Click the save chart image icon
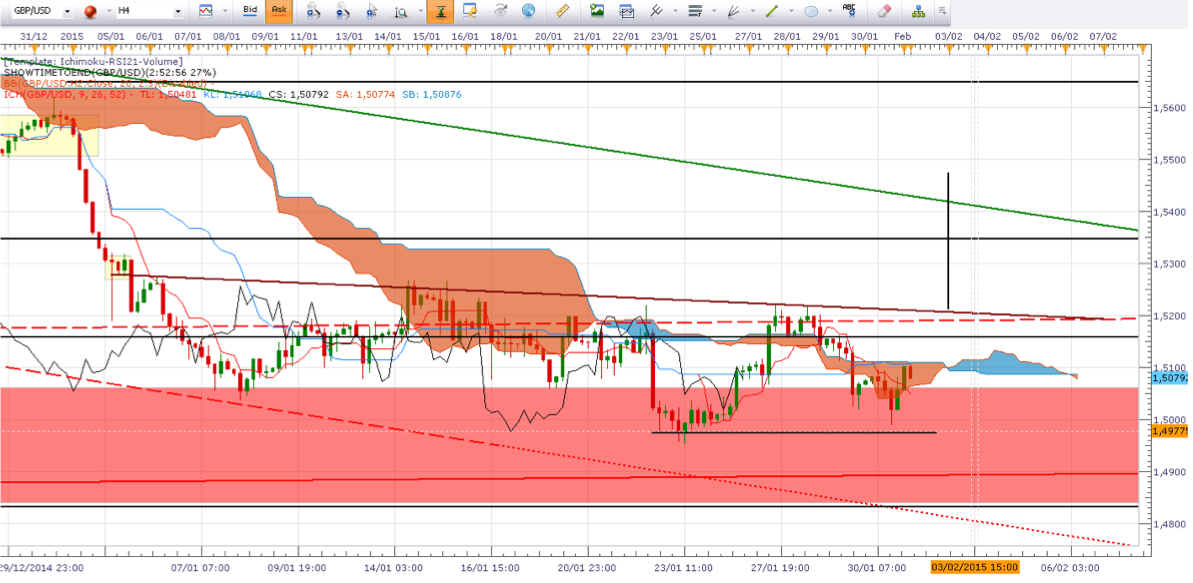The image size is (1193, 583). [x=597, y=11]
